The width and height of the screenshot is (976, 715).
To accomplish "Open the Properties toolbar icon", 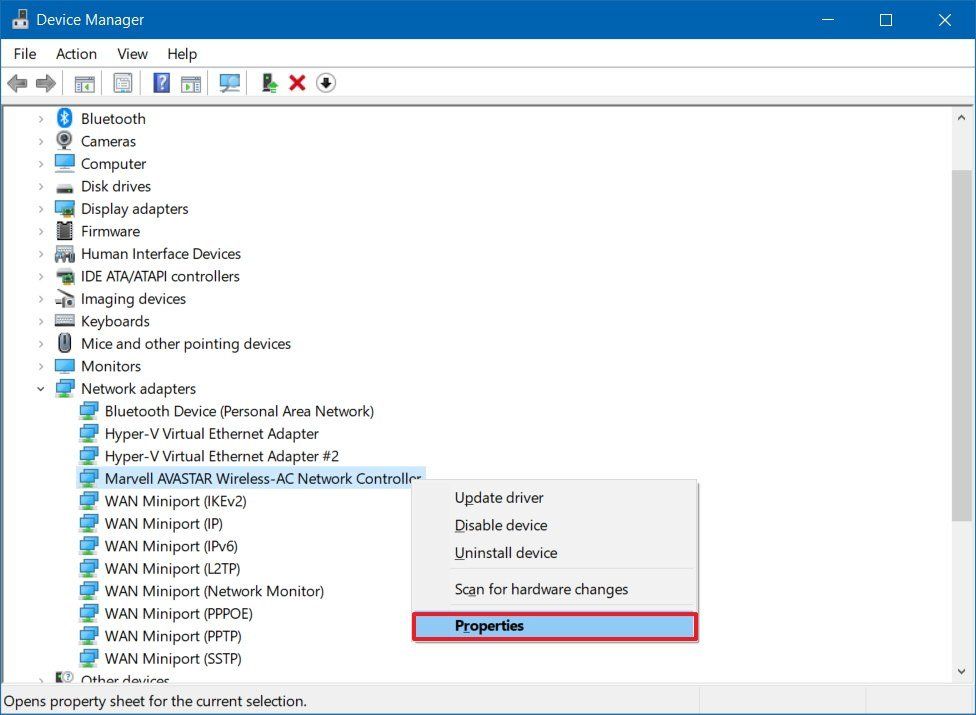I will (x=123, y=83).
